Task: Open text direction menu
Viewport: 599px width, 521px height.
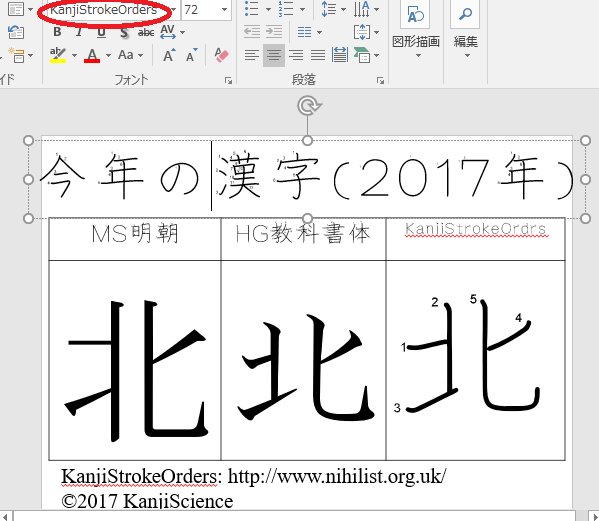Action: (x=366, y=9)
